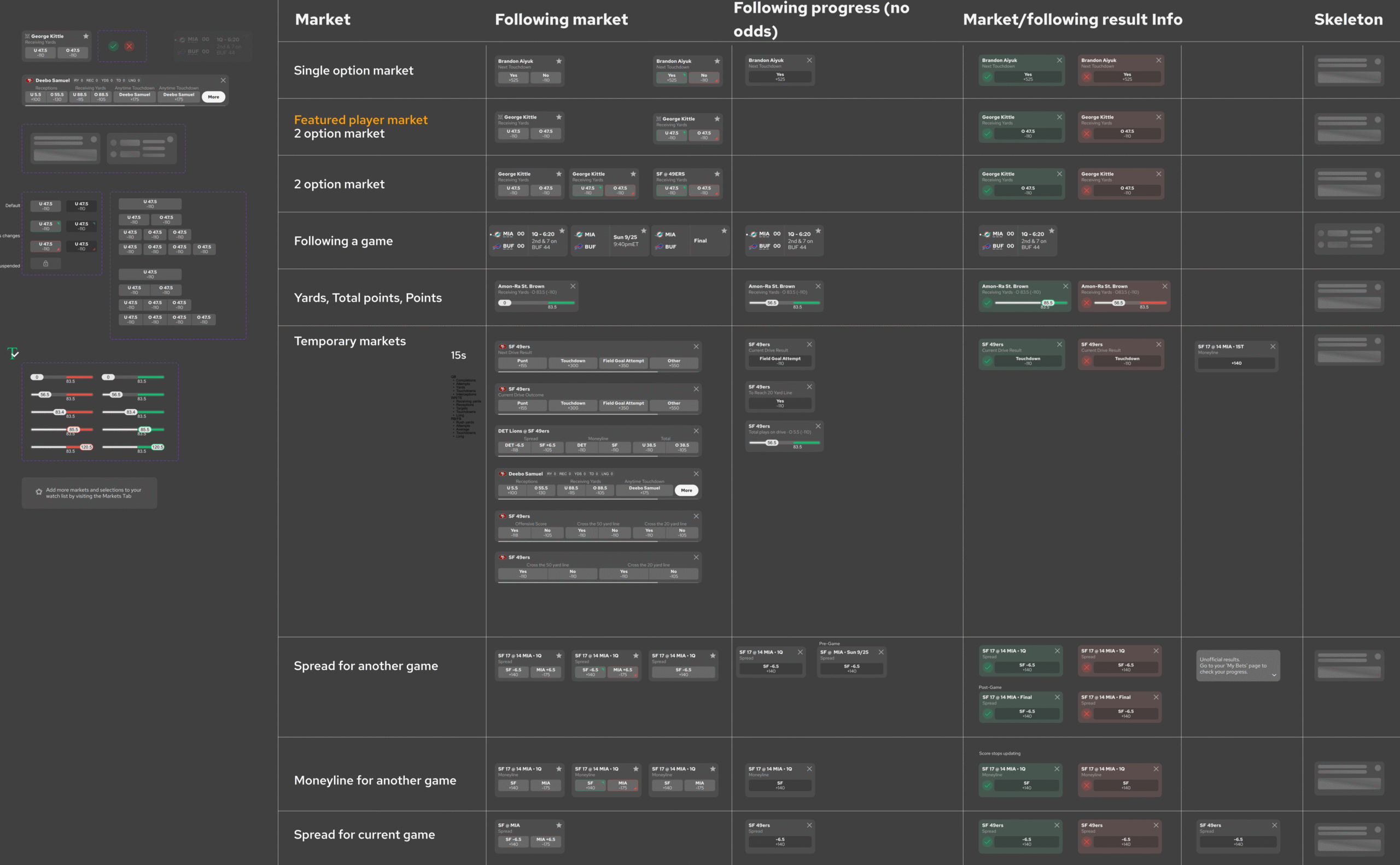Close the DET Lions @ SF 49ers card
Viewport: 1400px width, 865px height.
coord(696,431)
